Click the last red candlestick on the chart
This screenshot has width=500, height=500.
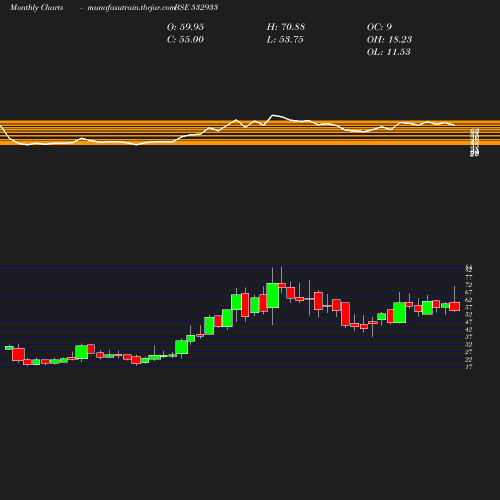click(x=455, y=306)
